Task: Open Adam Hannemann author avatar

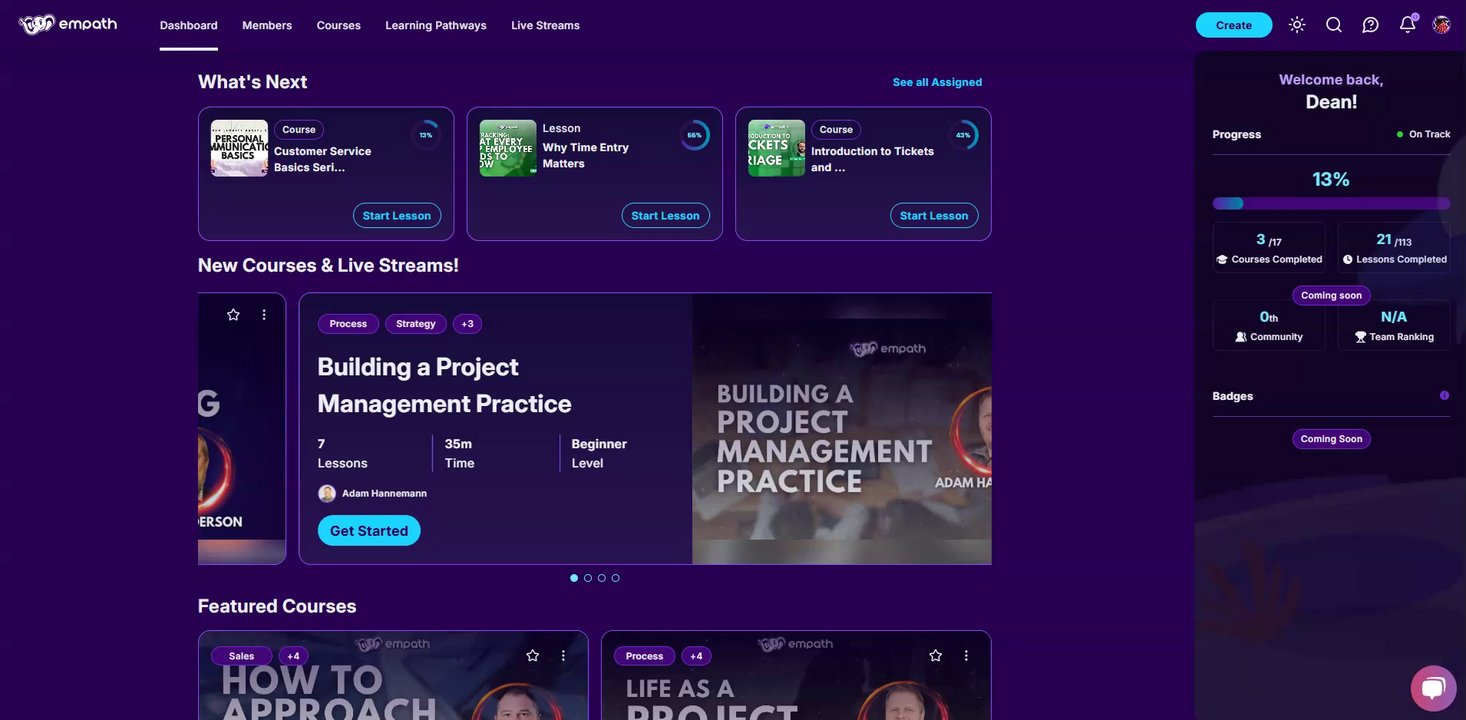Action: click(x=327, y=493)
